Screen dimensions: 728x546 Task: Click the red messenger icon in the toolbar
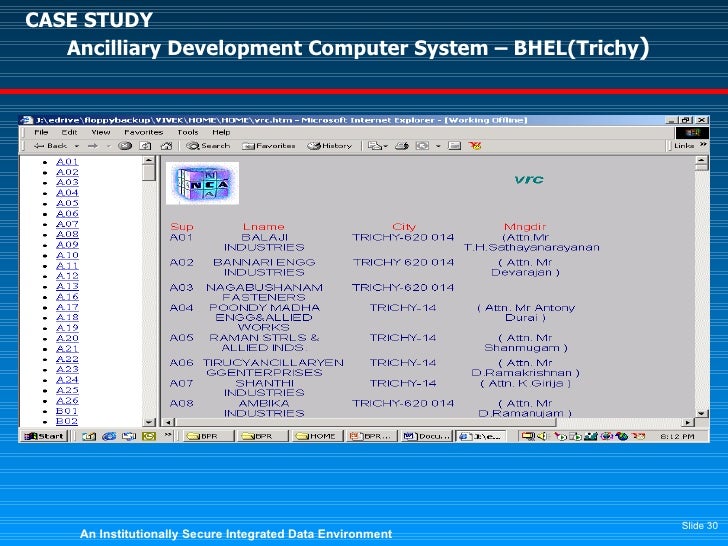coord(475,146)
